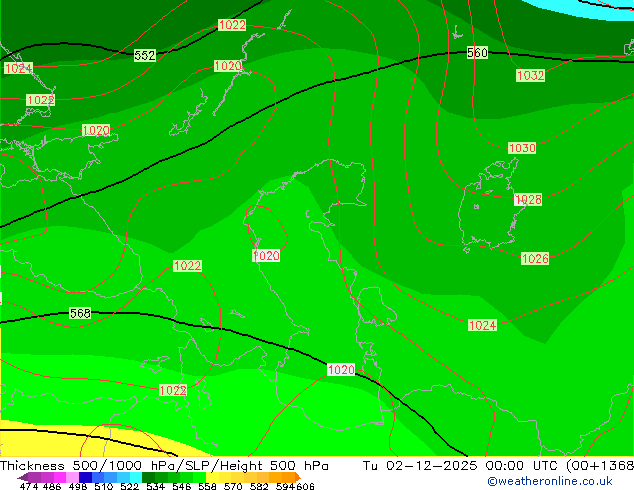
Task: Click the orange arrow end of legend
Action: click(x=298, y=477)
